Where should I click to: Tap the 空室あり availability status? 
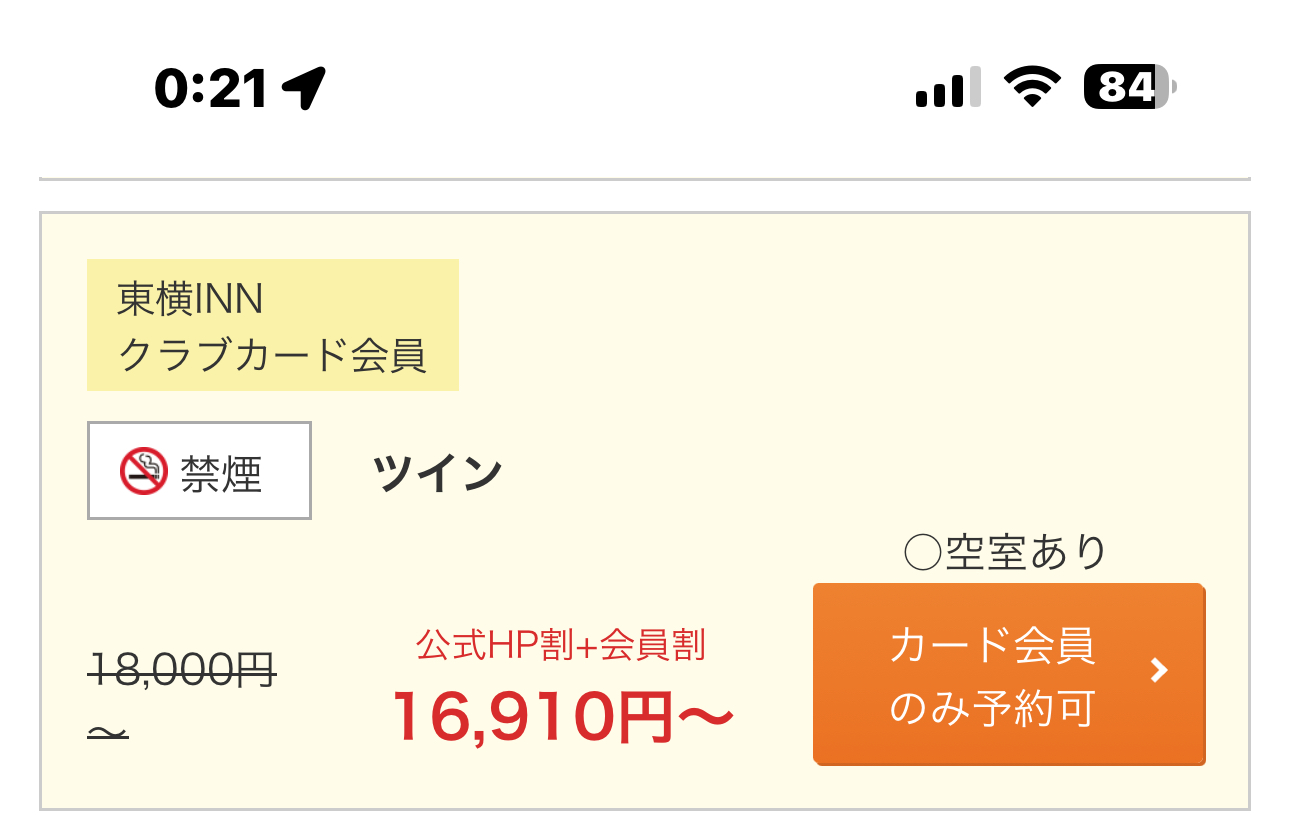point(1026,552)
